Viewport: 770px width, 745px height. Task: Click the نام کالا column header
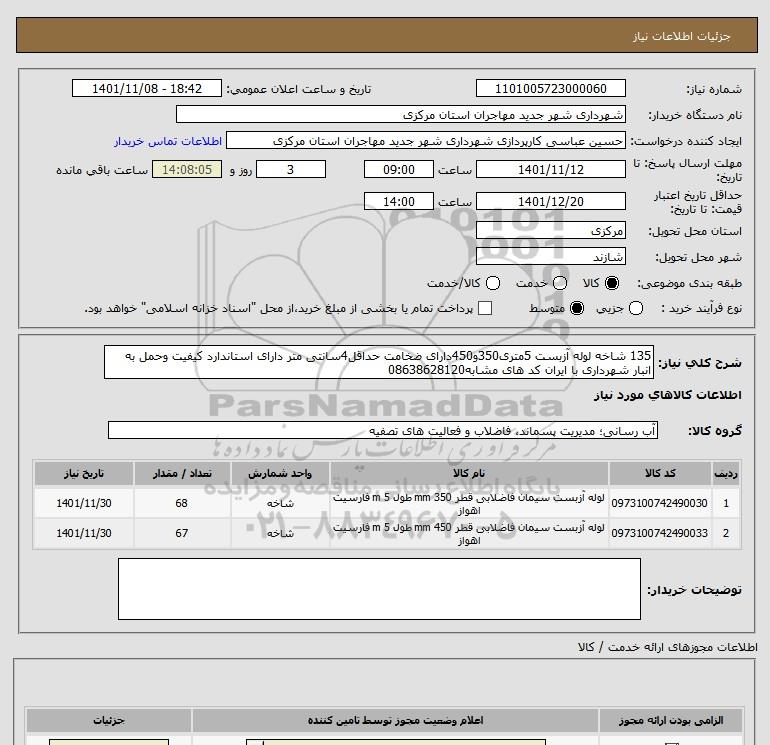coord(469,473)
